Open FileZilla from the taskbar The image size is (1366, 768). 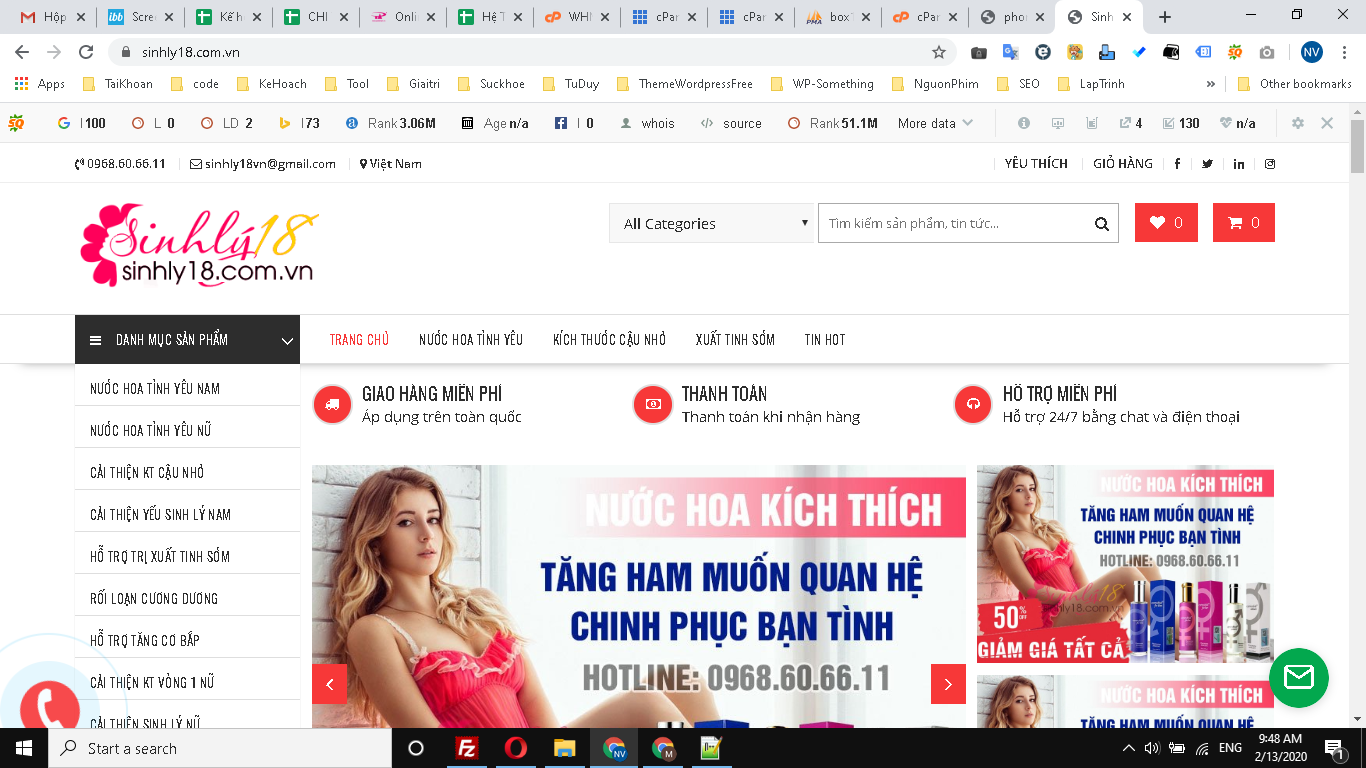466,748
